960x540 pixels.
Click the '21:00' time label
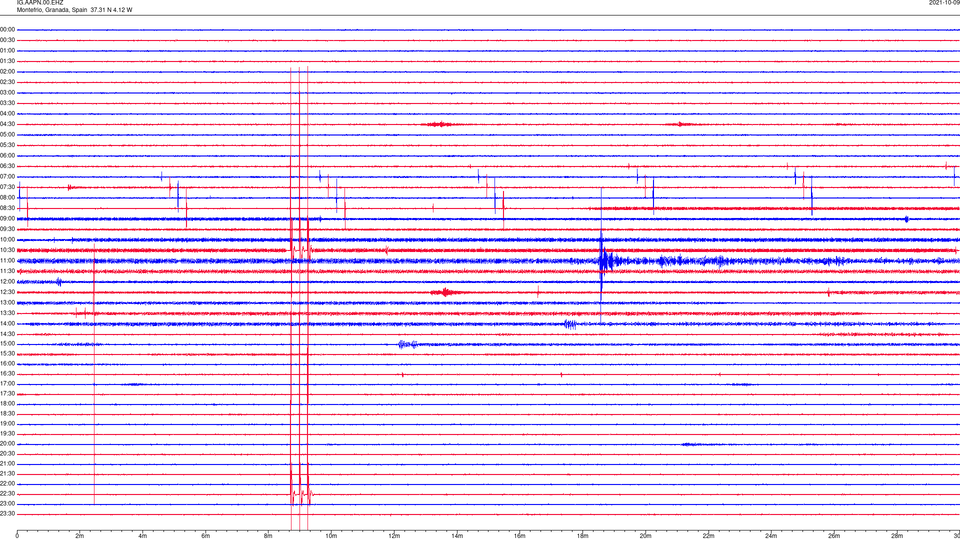(x=8, y=464)
